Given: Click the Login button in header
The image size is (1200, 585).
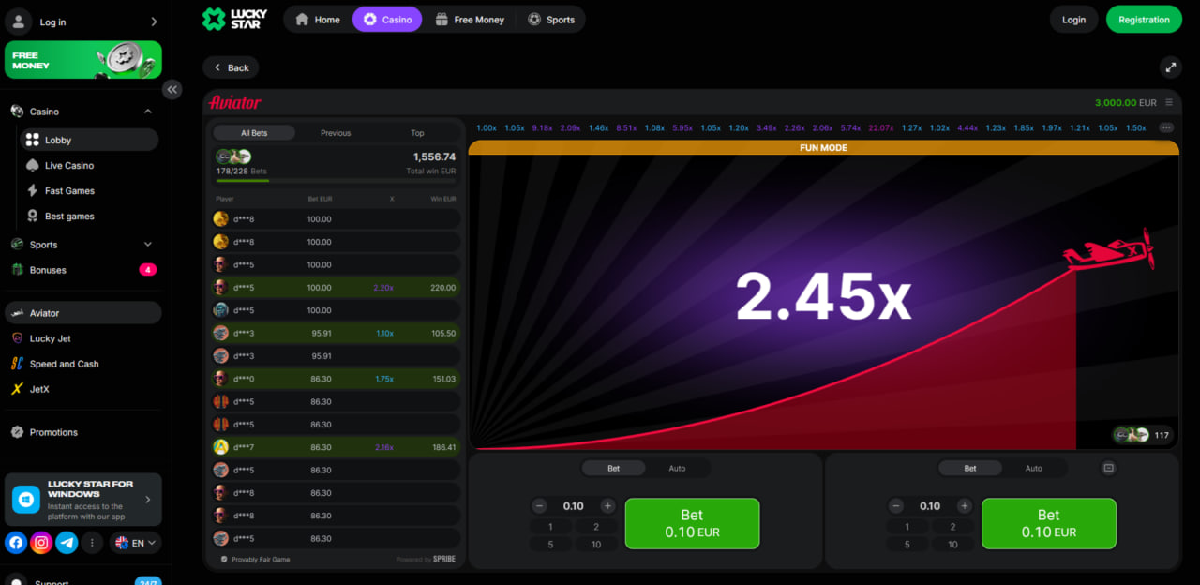Looking at the screenshot, I should tap(1074, 19).
